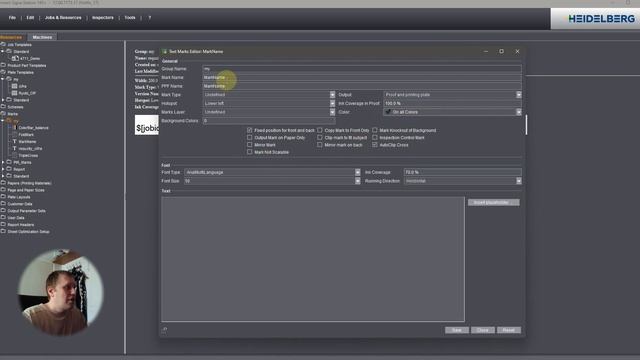640x360 pixels.
Task: Click the small icon at dialog bottom-left
Action: click(164, 330)
